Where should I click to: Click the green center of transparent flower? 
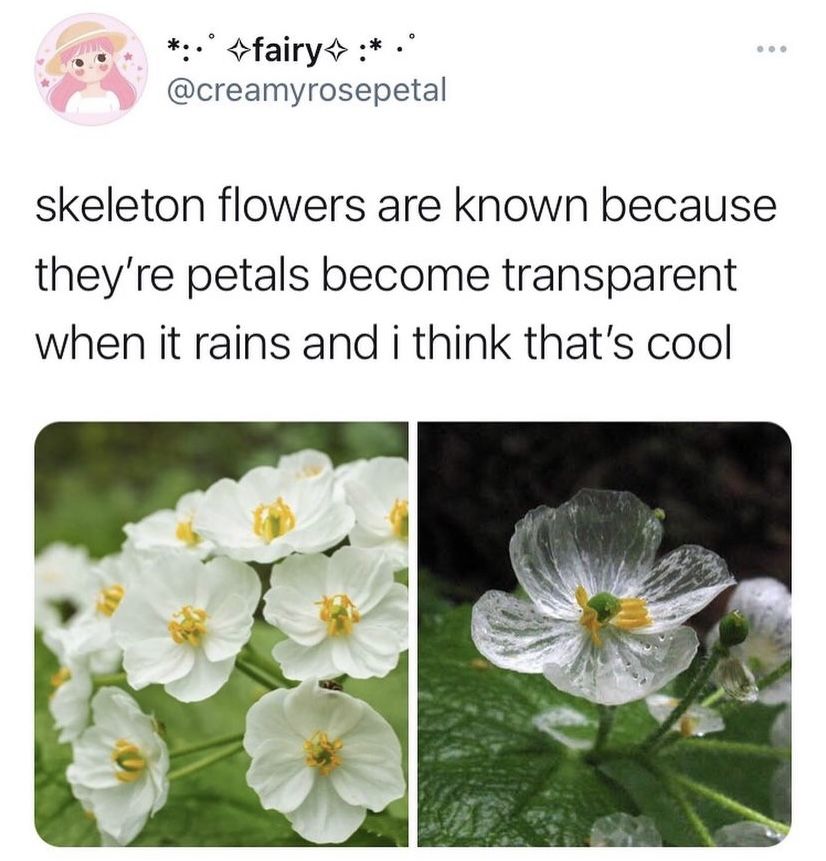[604, 607]
